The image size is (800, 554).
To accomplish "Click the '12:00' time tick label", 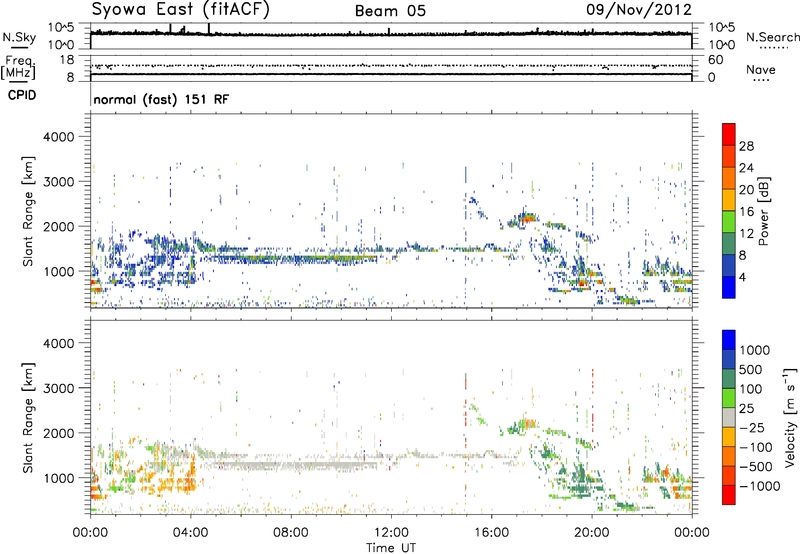I will click(x=391, y=533).
